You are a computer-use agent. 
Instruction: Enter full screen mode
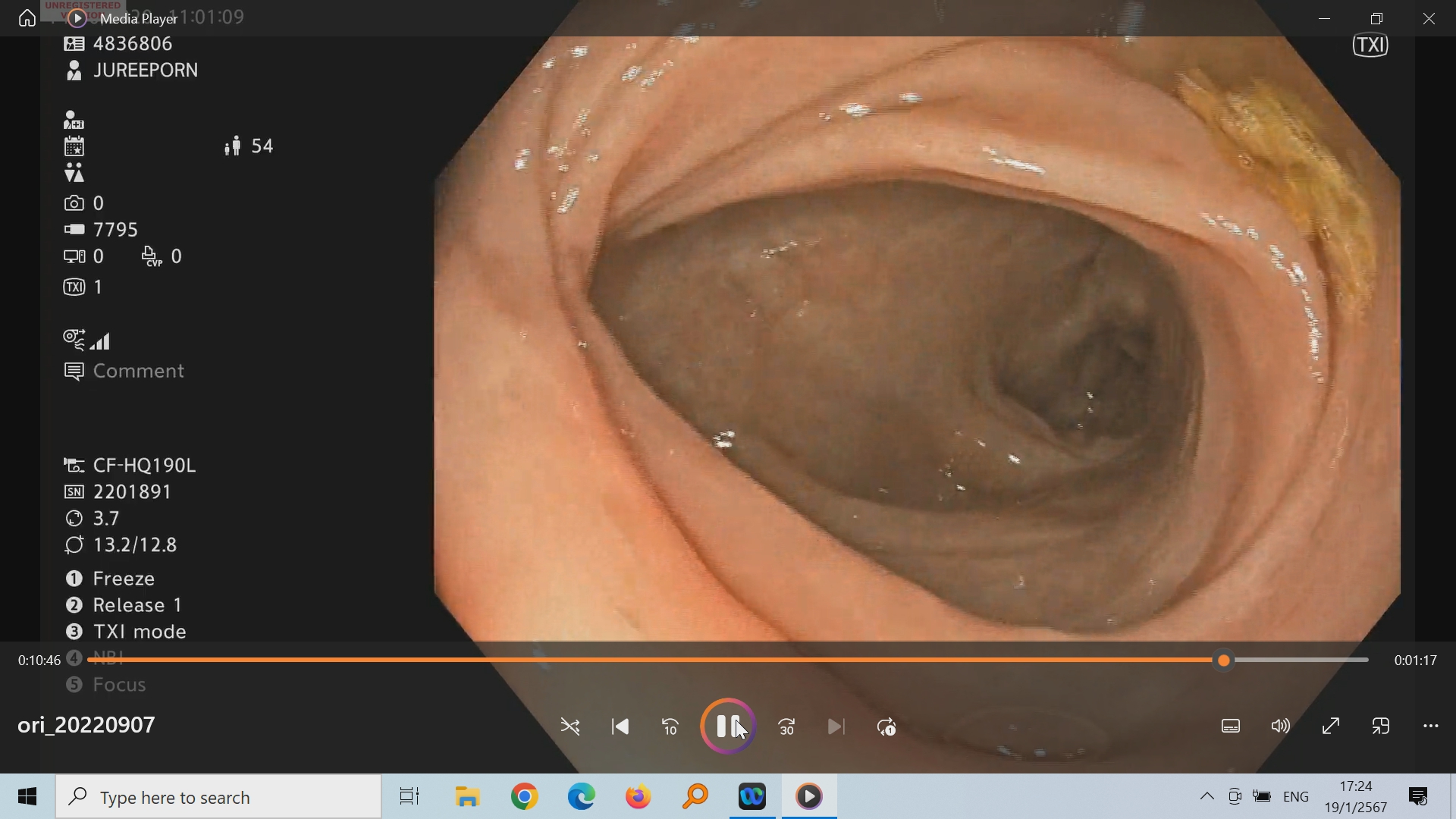click(x=1331, y=726)
